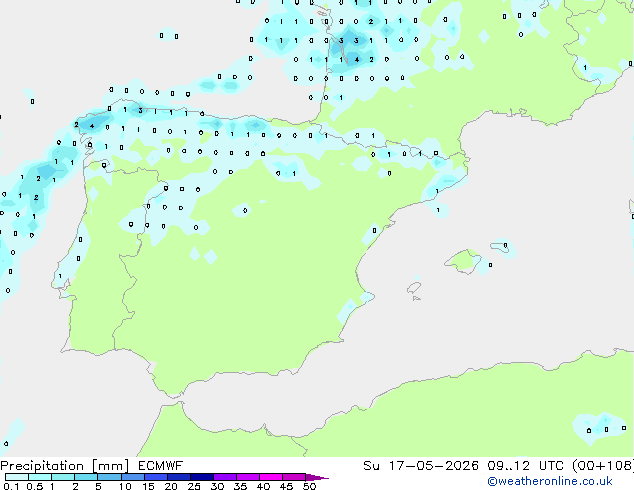Select the 2–5 mm legend swatch
Image resolution: width=634 pixels, height=490 pixels.
point(86,477)
